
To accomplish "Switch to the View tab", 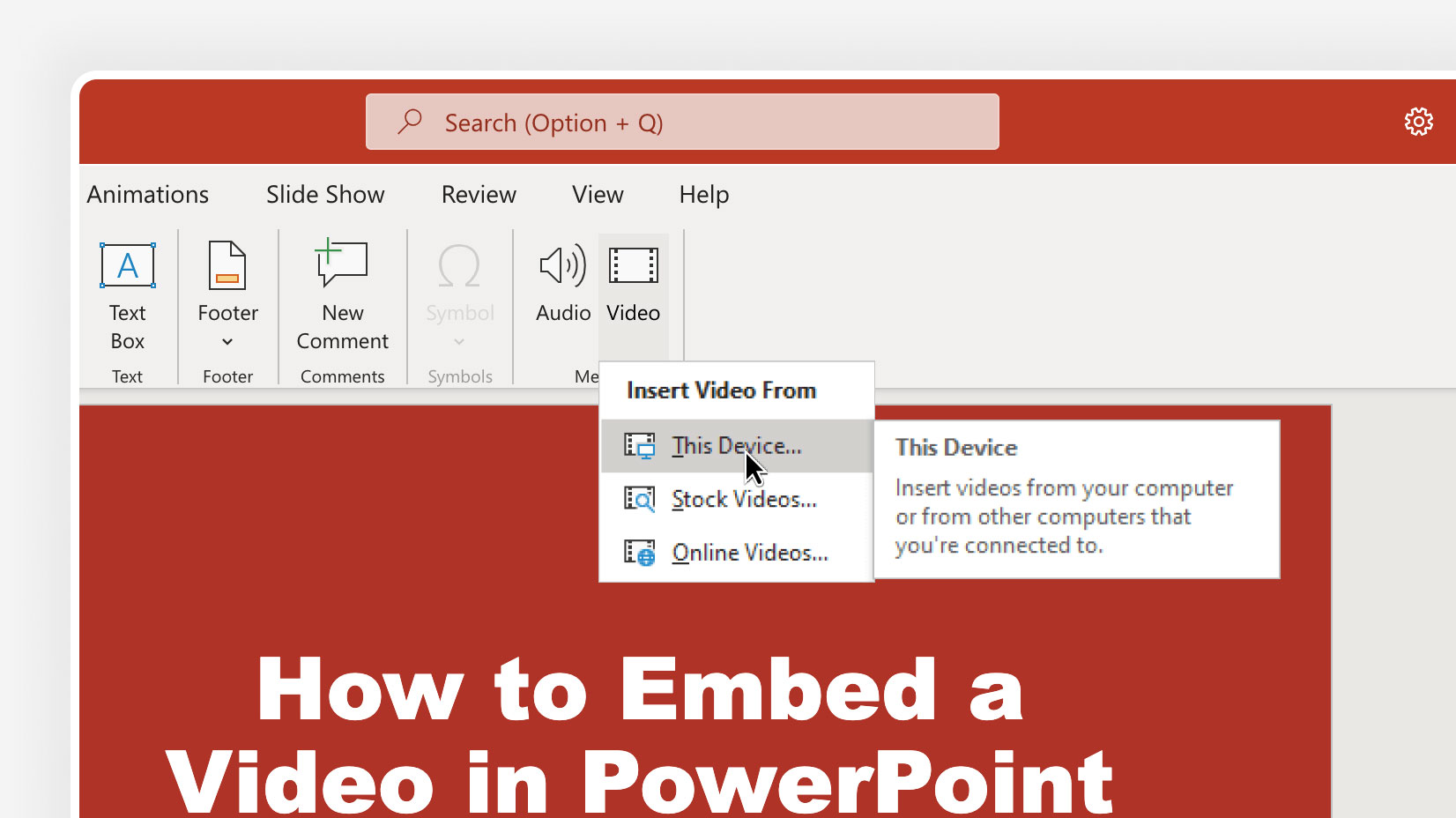I will (598, 195).
